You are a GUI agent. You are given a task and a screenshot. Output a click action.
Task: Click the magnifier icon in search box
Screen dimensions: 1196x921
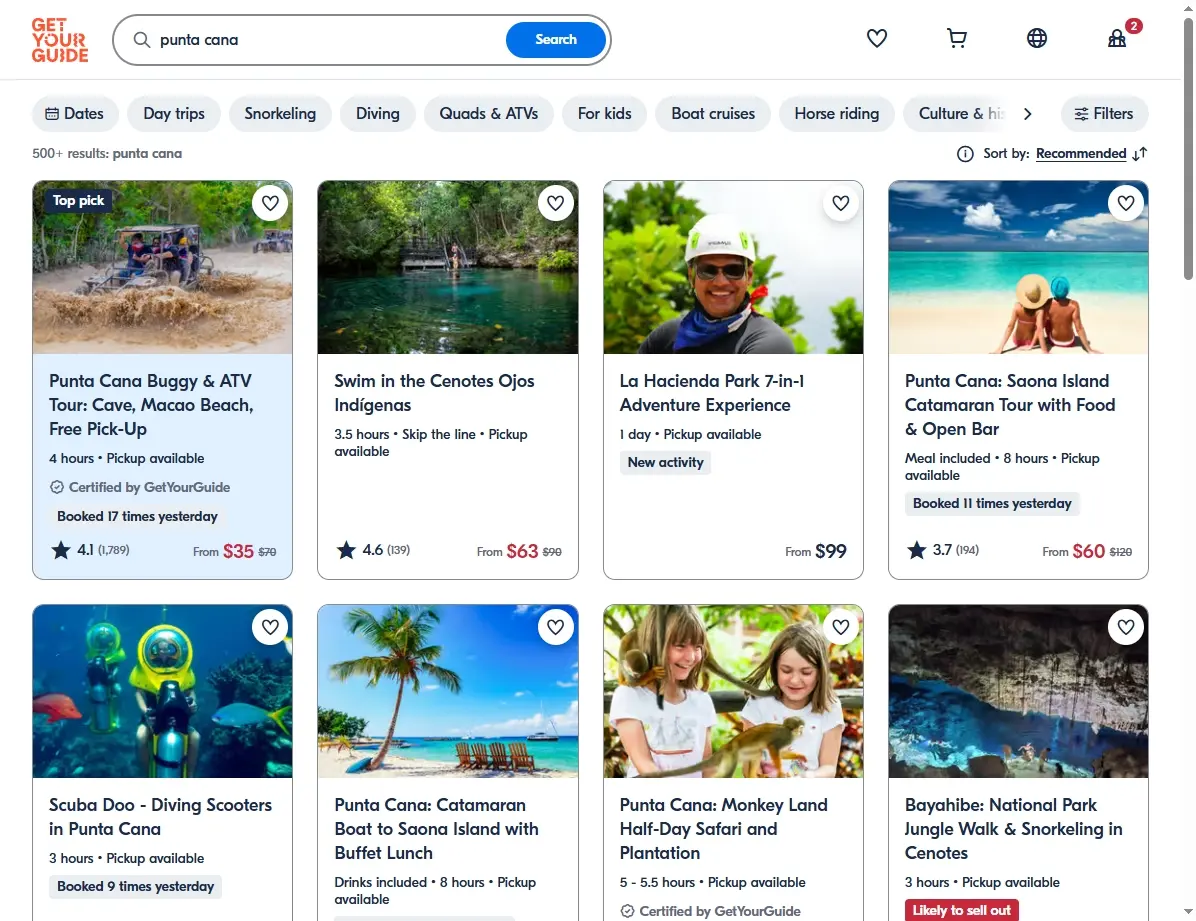point(142,40)
